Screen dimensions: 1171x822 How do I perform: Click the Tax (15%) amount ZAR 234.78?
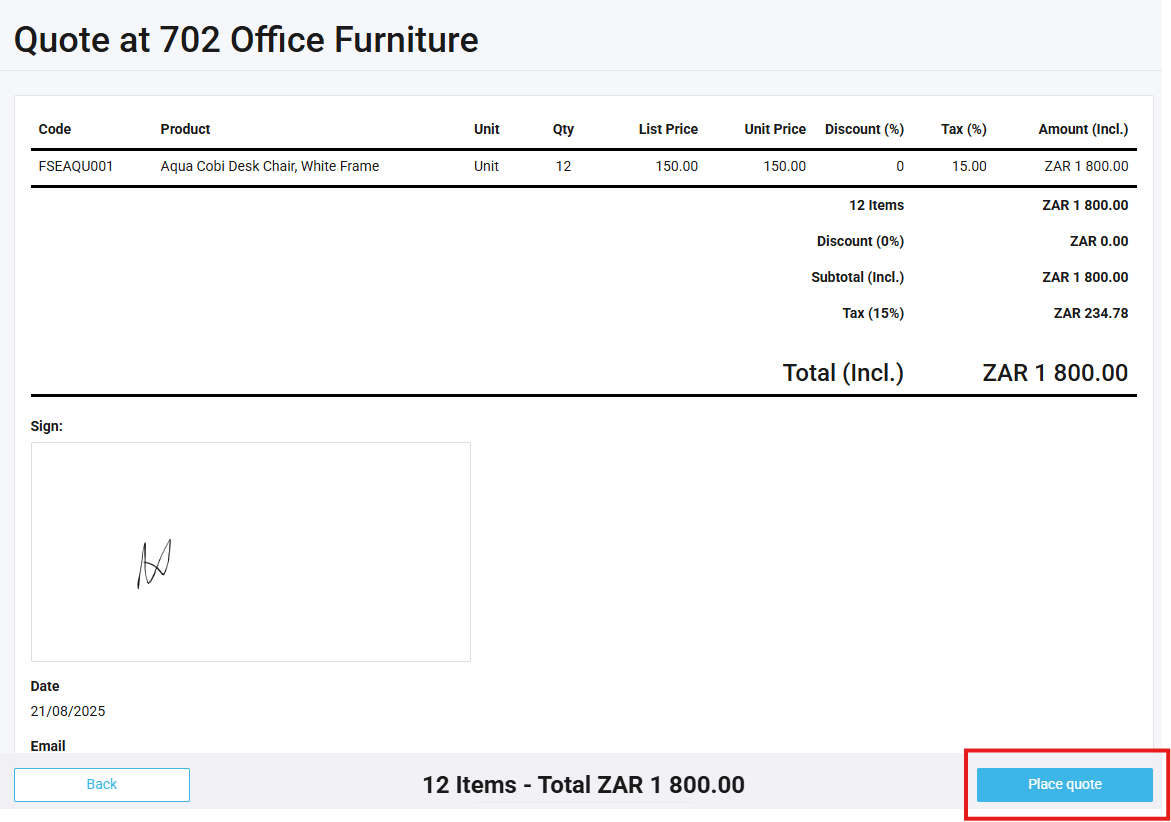pos(1091,313)
